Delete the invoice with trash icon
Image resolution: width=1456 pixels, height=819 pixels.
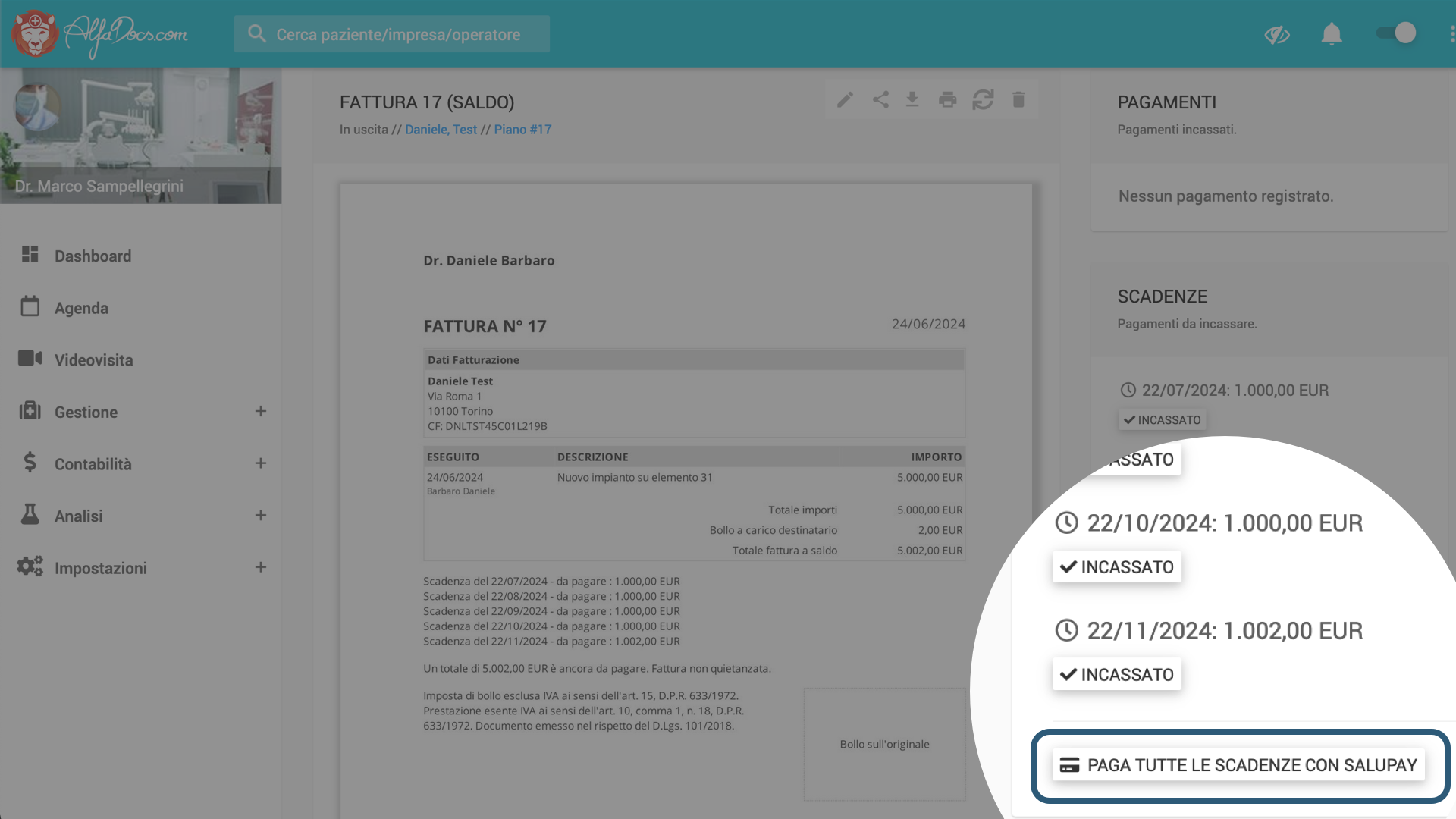[x=1018, y=99]
